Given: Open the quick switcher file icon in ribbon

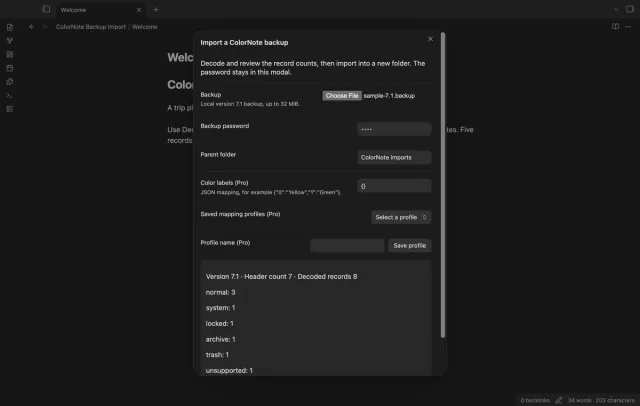Looking at the screenshot, I should coord(10,27).
